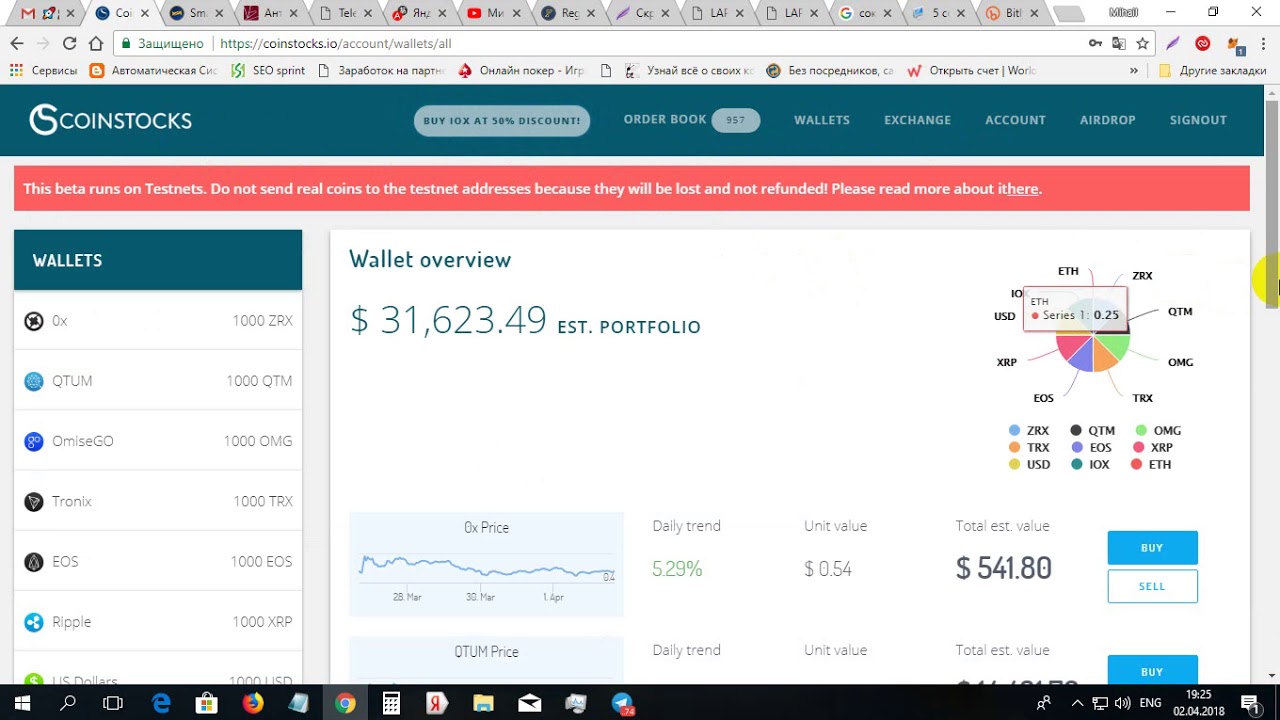Click the browser address bar URL
The width and height of the screenshot is (1280, 720).
[x=335, y=44]
